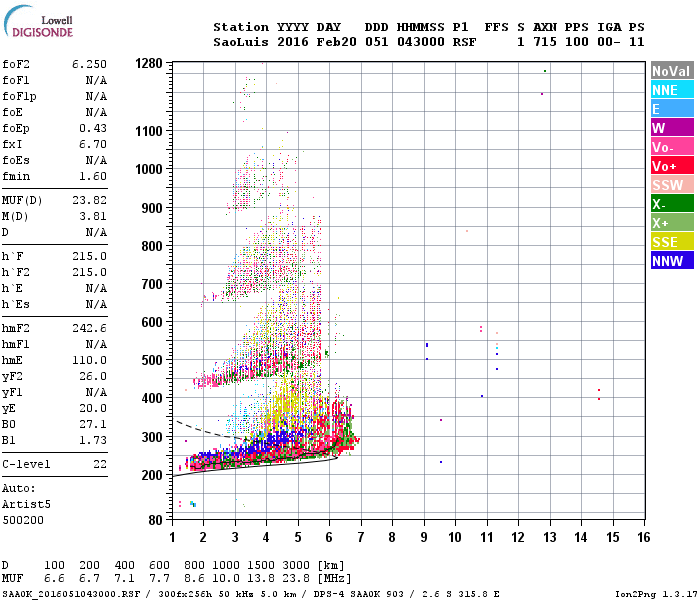700x600 pixels.
Task: Click the fxI value 6.70
Action: (x=93, y=144)
